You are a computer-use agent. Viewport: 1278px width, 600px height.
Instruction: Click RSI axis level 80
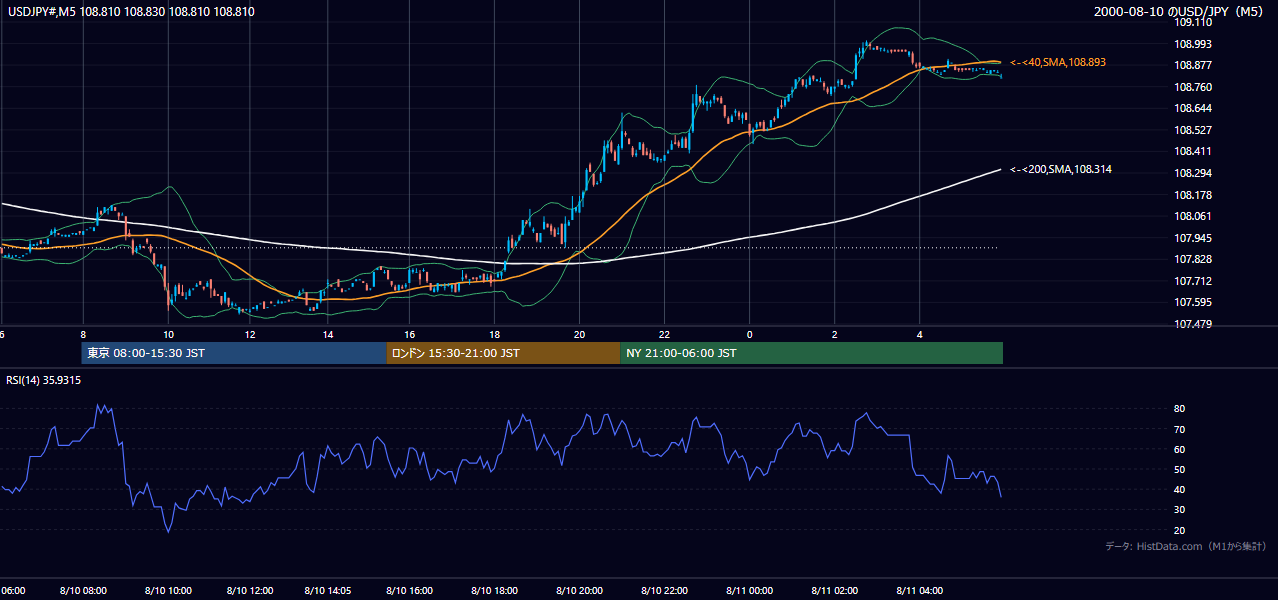(1180, 409)
